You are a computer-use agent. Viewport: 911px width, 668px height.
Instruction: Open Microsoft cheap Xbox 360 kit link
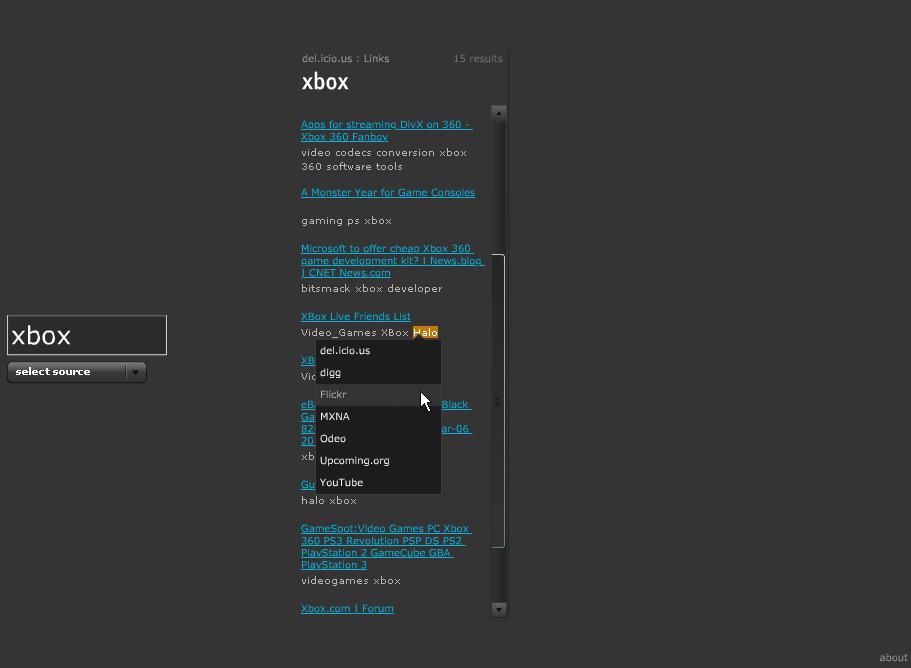tap(392, 260)
